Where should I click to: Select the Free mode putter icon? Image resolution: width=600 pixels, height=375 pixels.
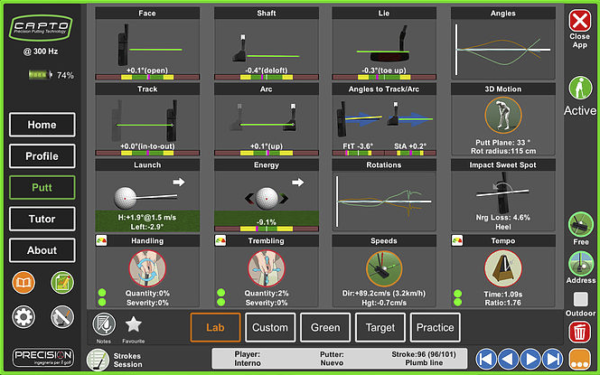pyautogui.click(x=580, y=224)
